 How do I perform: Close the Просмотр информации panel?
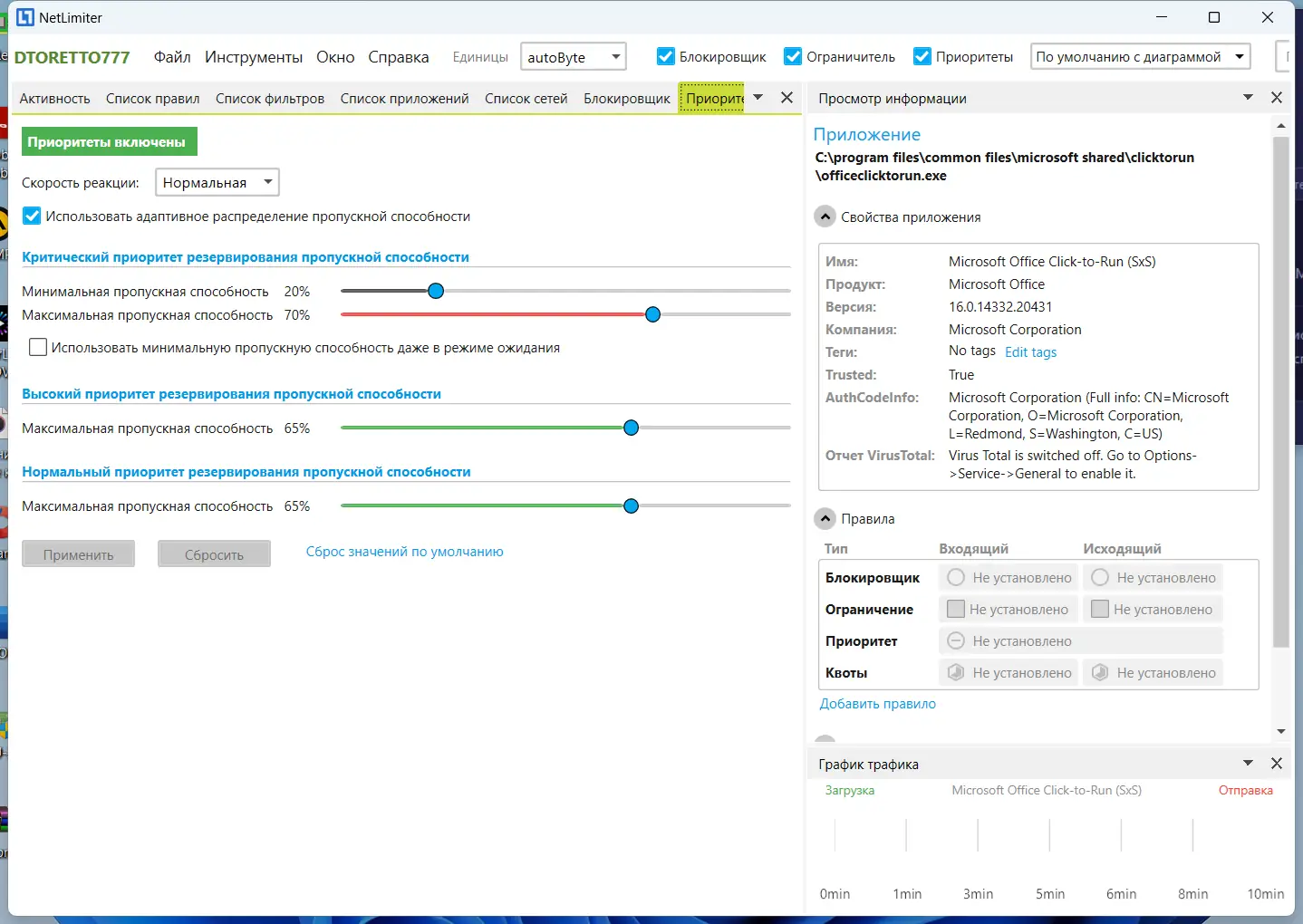coord(1277,98)
